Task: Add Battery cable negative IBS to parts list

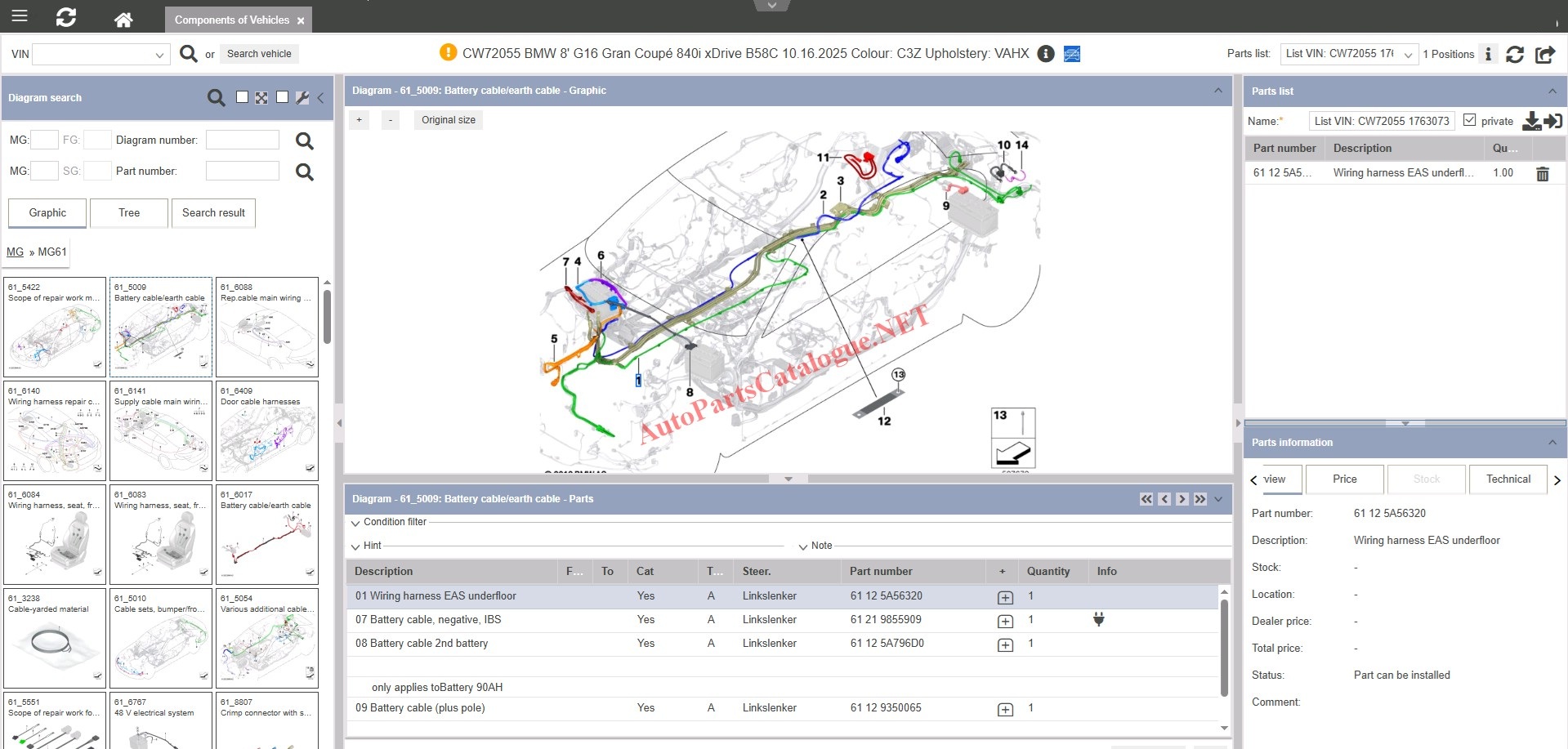Action: [1005, 621]
